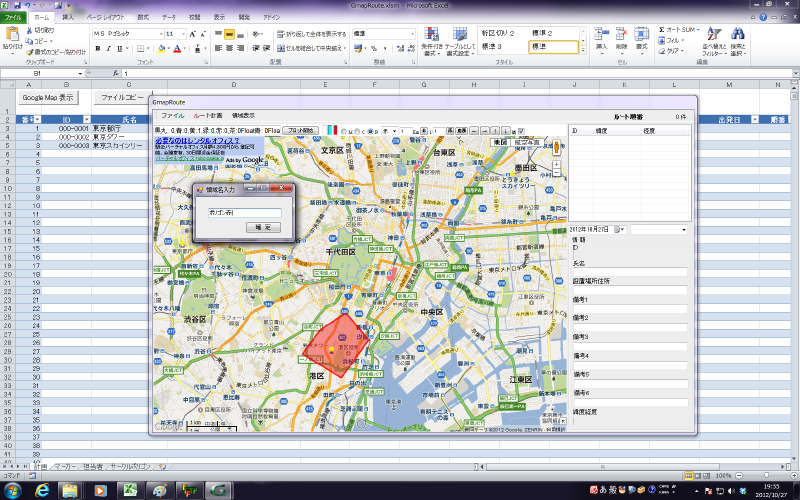Image resolution: width=800 pixels, height=500 pixels.
Task: Click the 確定 button in the dialog
Action: (263, 228)
